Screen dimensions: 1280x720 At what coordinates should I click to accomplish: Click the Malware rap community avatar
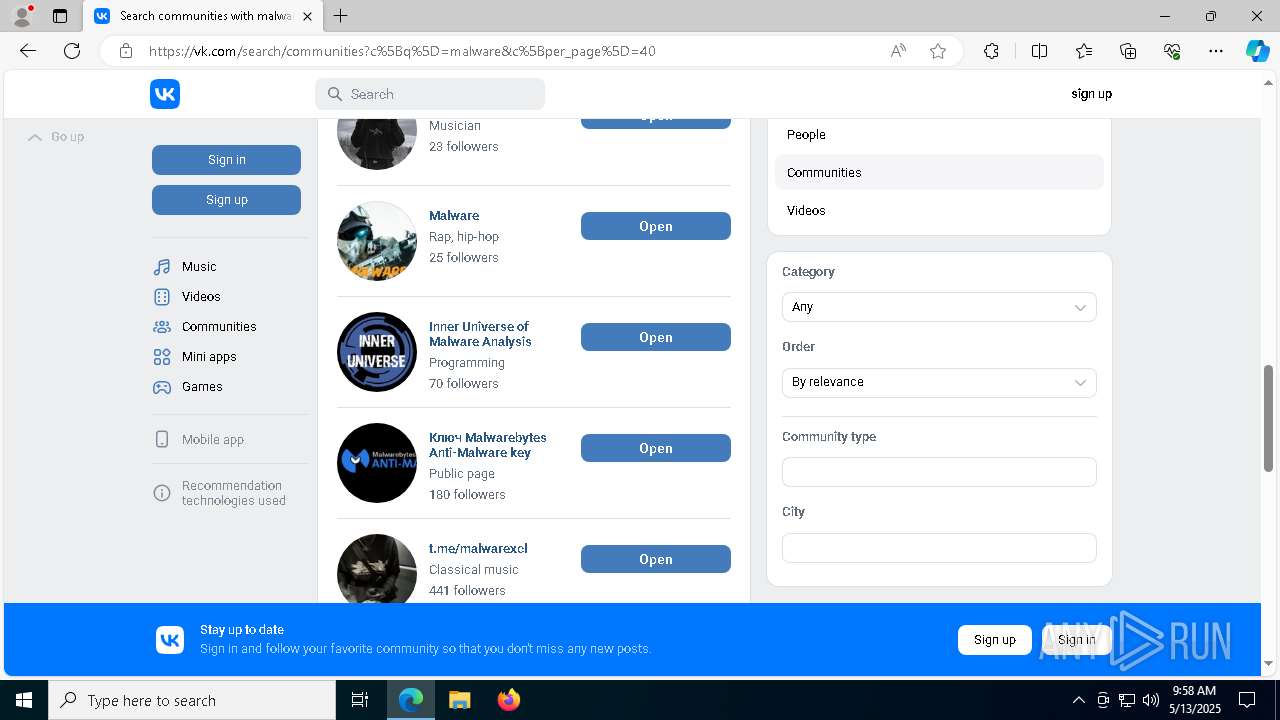(x=377, y=241)
